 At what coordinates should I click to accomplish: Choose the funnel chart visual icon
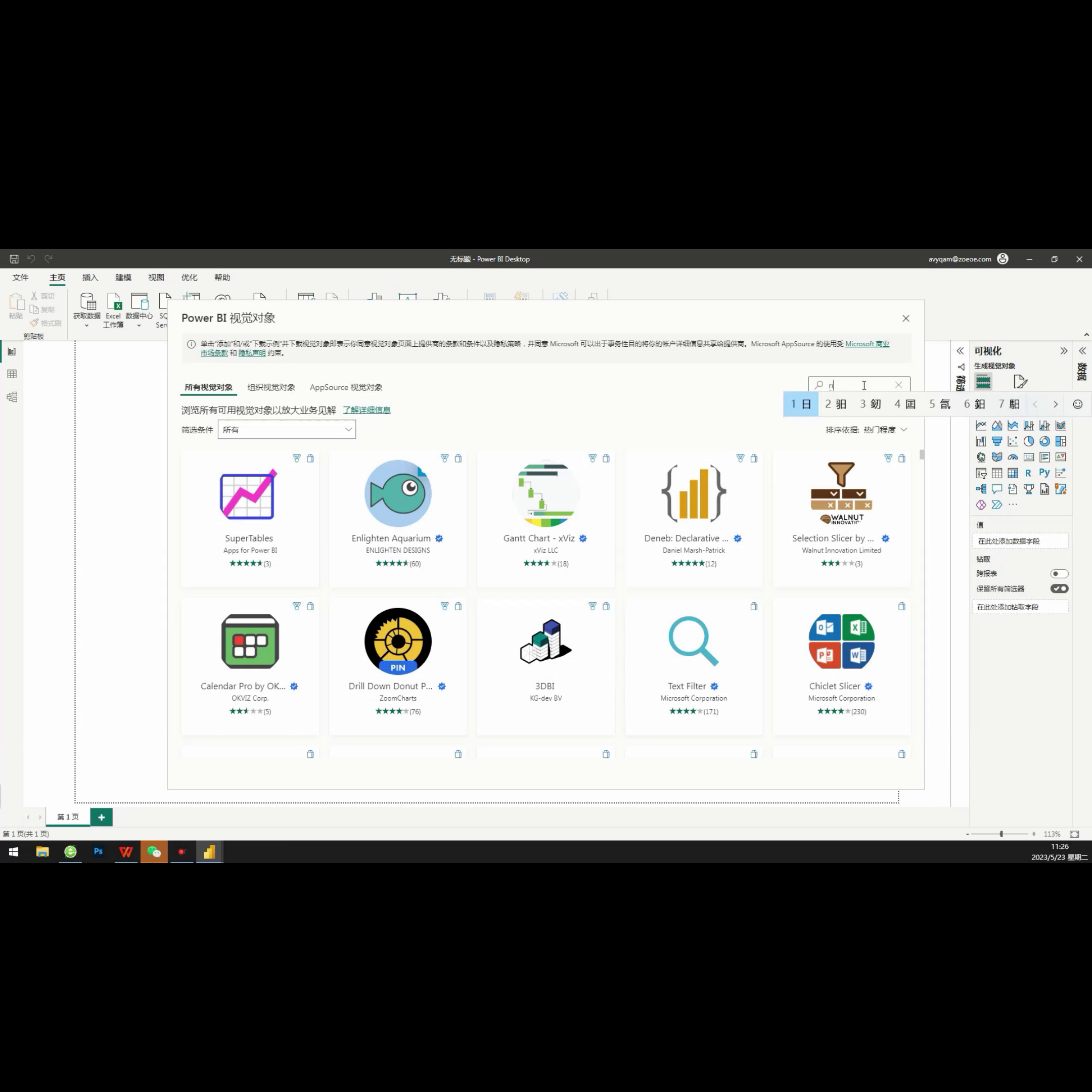(997, 441)
